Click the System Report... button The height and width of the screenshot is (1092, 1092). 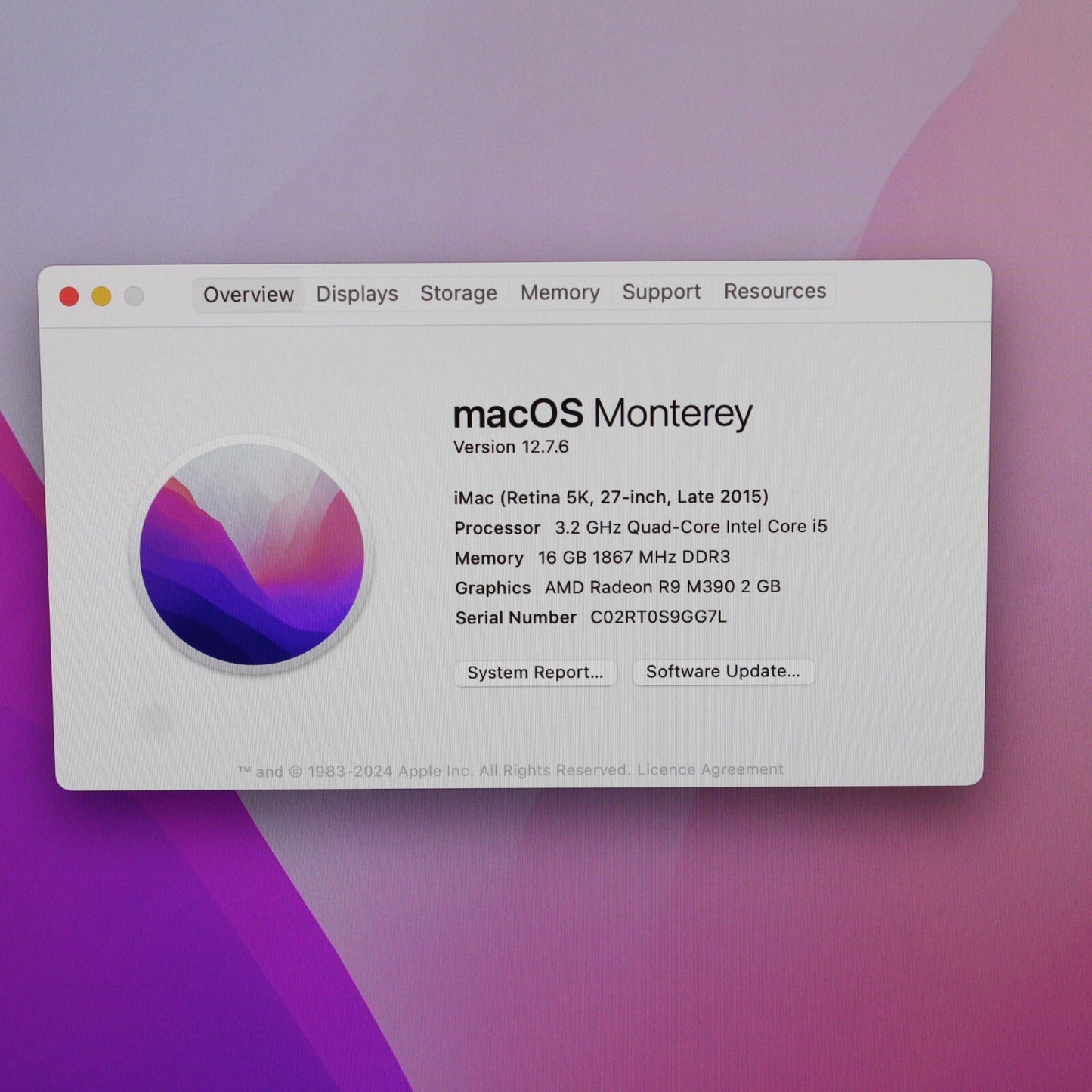coord(535,672)
